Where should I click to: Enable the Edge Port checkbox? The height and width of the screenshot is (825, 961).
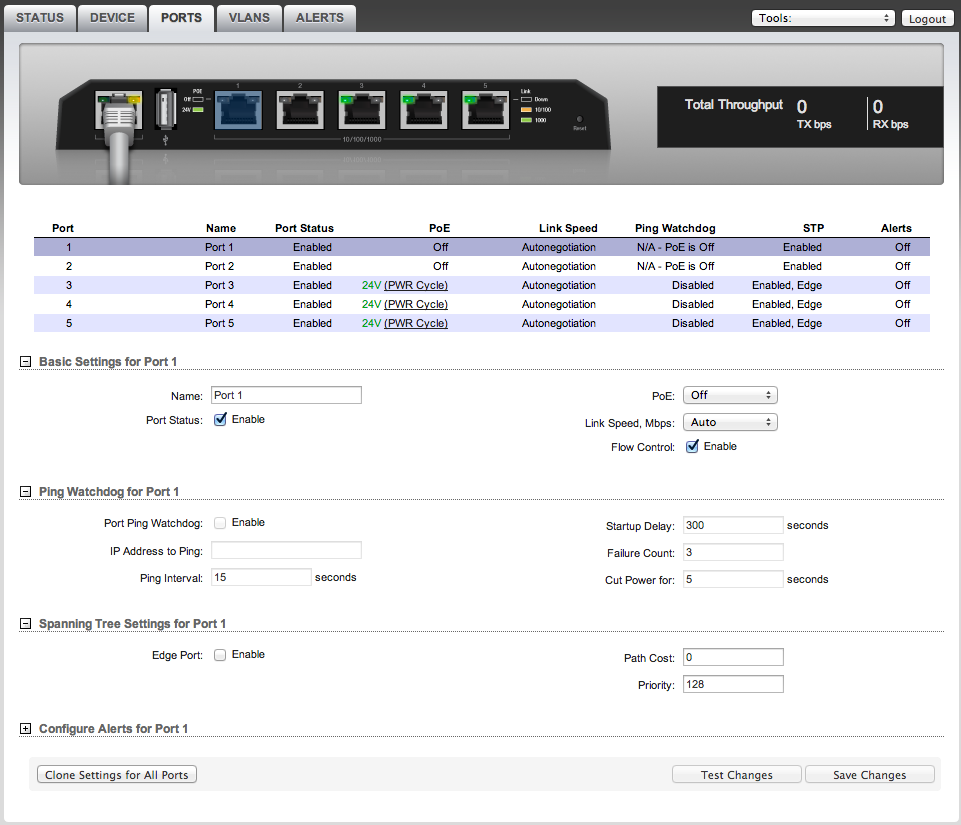(x=220, y=655)
